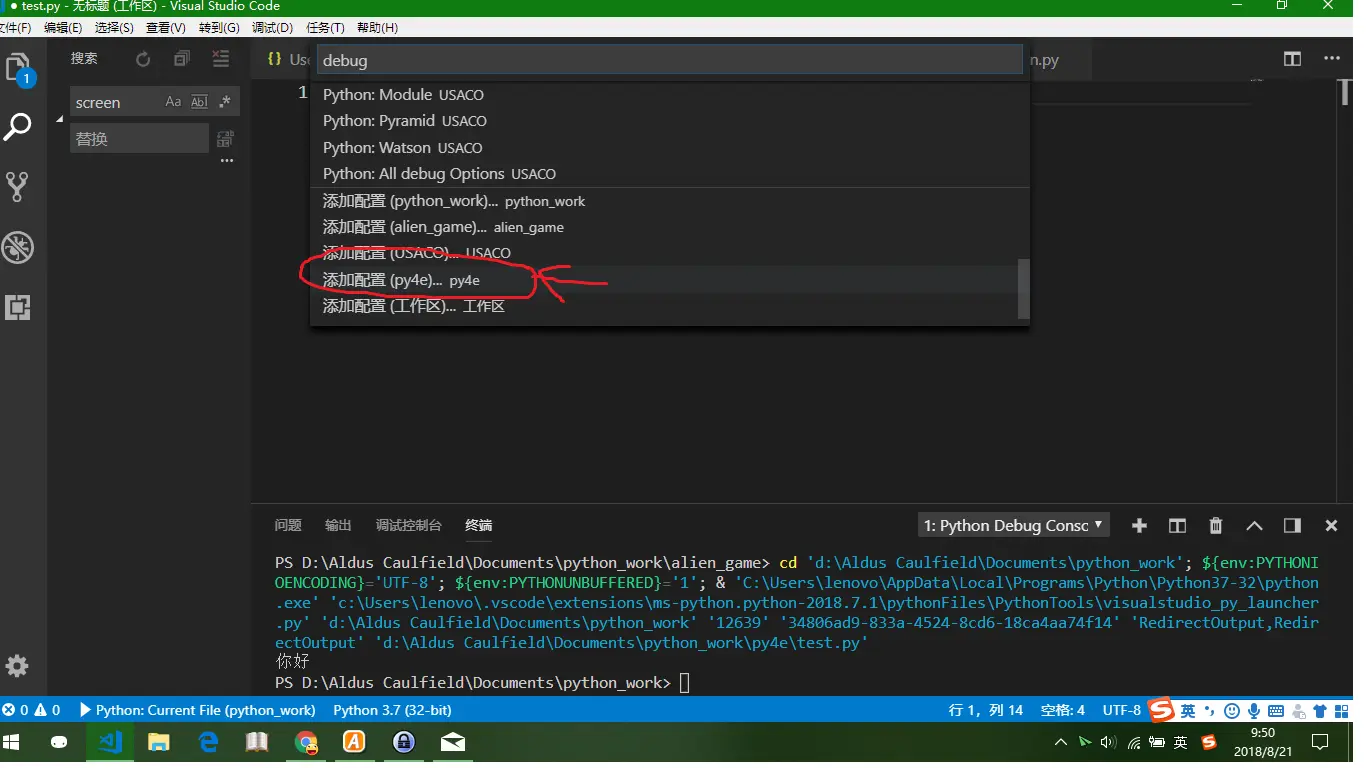Open the Windows action center

(1320, 742)
